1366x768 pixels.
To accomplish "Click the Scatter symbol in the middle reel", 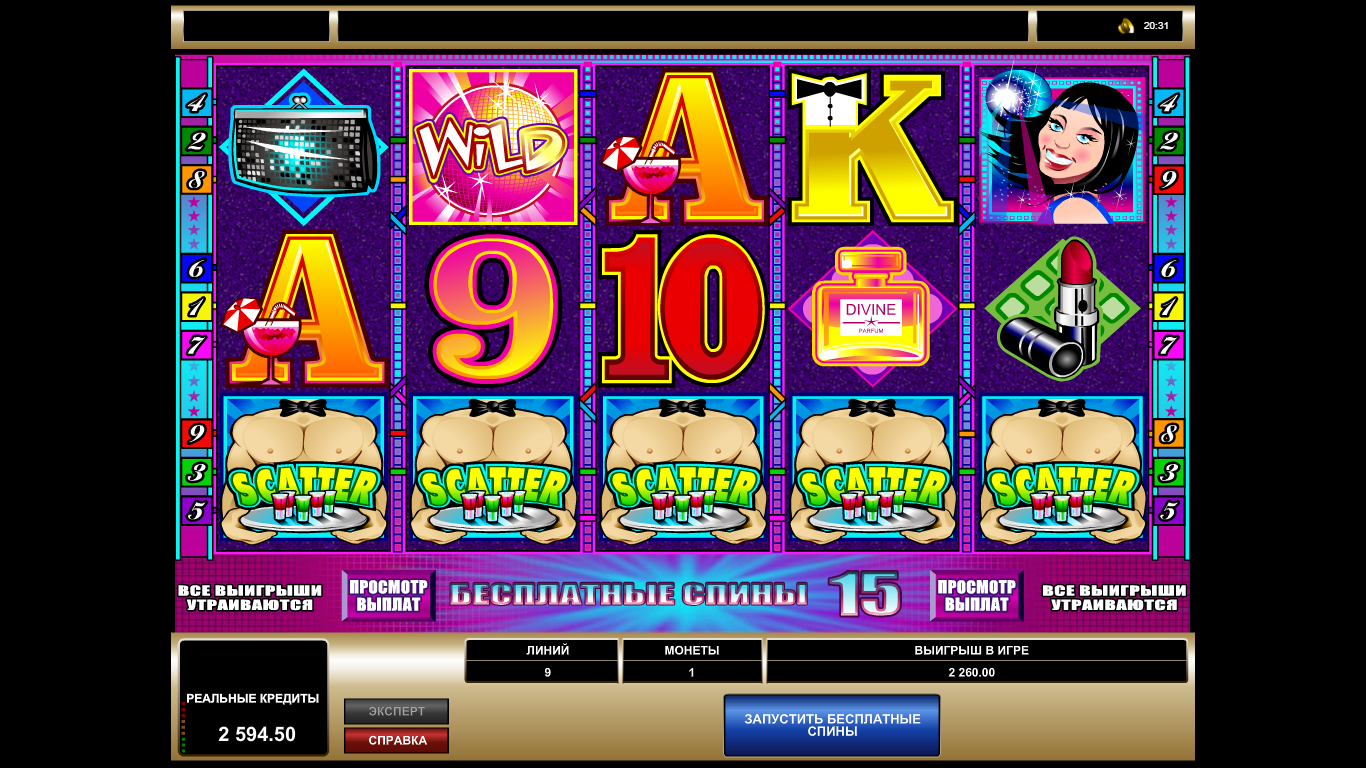I will tap(683, 471).
